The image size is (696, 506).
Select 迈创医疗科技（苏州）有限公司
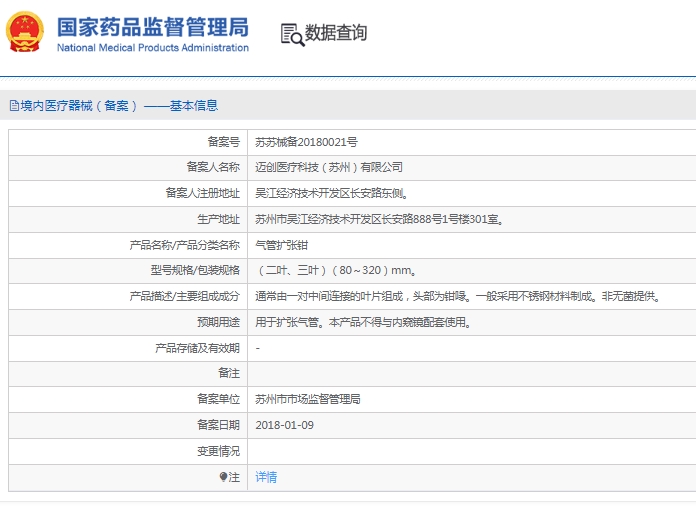329,167
